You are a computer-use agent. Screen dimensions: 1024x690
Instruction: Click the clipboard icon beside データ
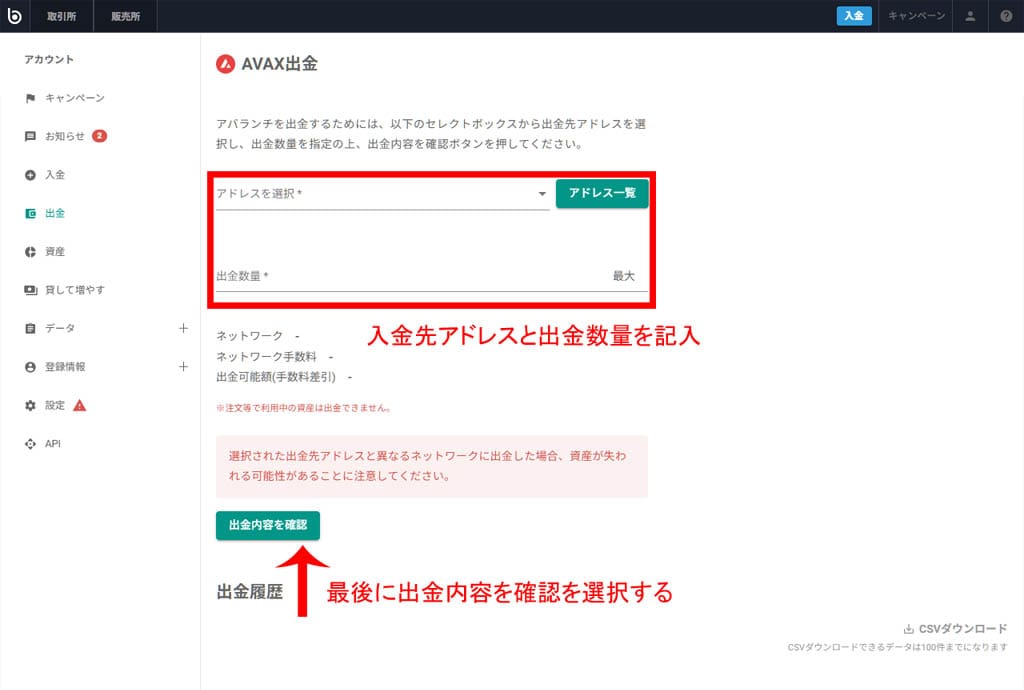coord(30,328)
